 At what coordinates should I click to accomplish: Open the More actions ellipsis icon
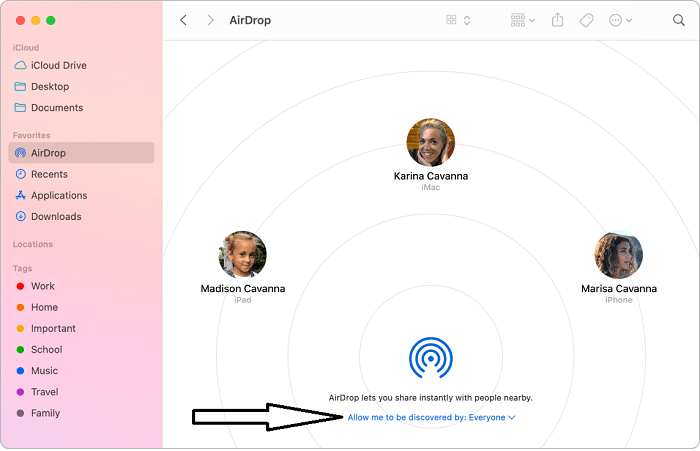point(616,20)
